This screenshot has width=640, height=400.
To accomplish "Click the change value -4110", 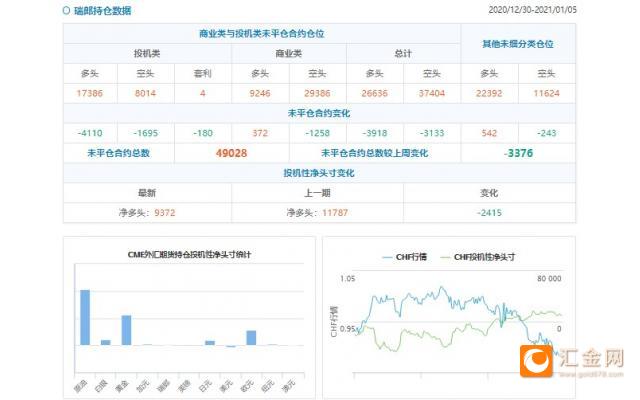I will point(90,133).
